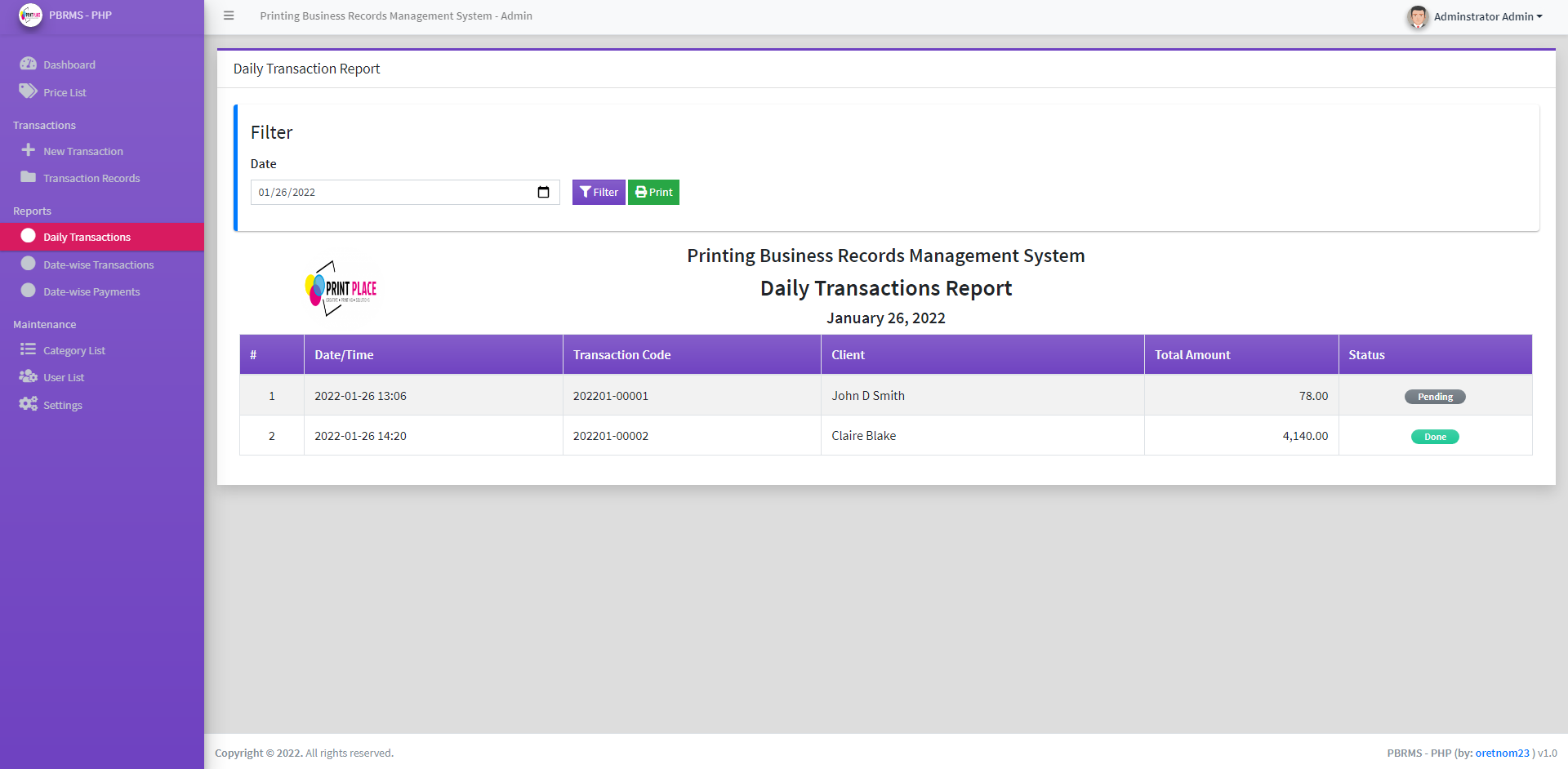Click the purple Filter button
1568x769 pixels.
pyautogui.click(x=599, y=192)
